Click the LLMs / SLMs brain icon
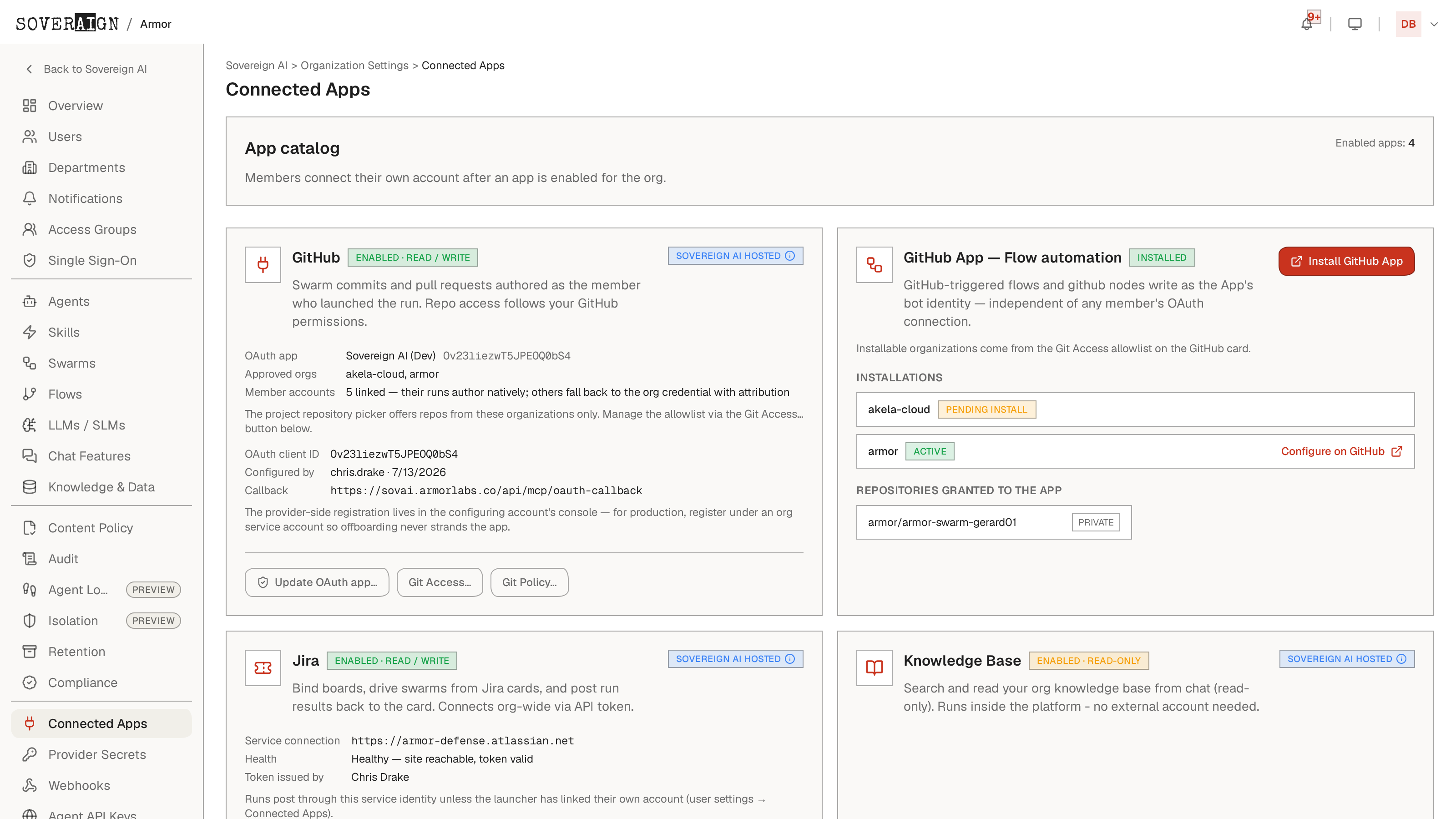The width and height of the screenshot is (1456, 819). [x=30, y=425]
